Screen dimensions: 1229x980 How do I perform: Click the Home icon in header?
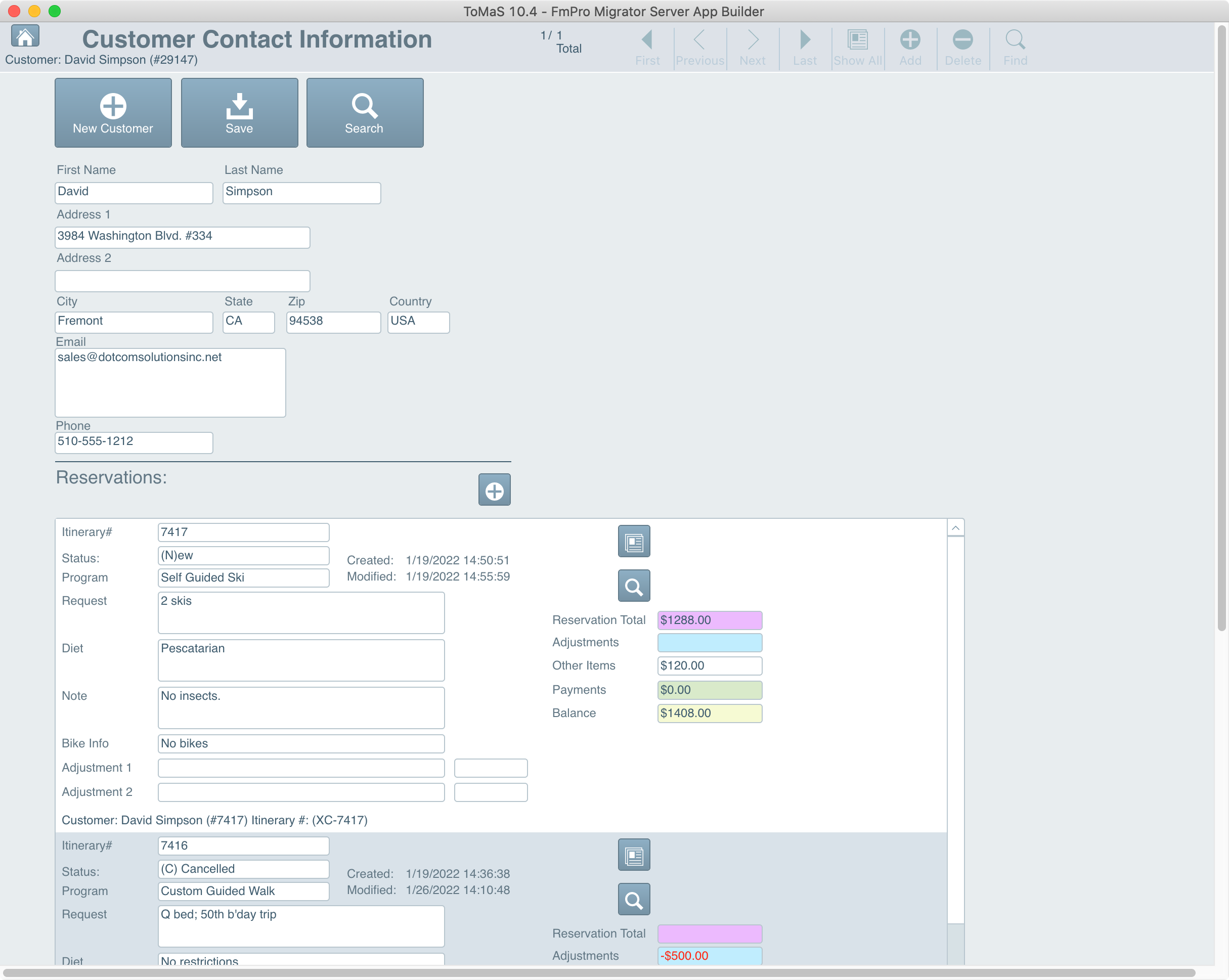(25, 37)
